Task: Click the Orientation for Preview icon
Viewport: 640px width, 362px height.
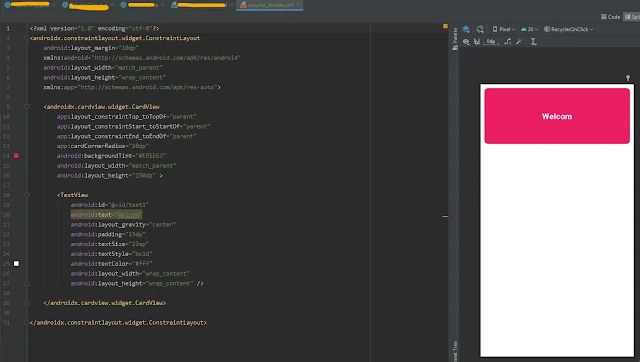Action: tap(480, 29)
